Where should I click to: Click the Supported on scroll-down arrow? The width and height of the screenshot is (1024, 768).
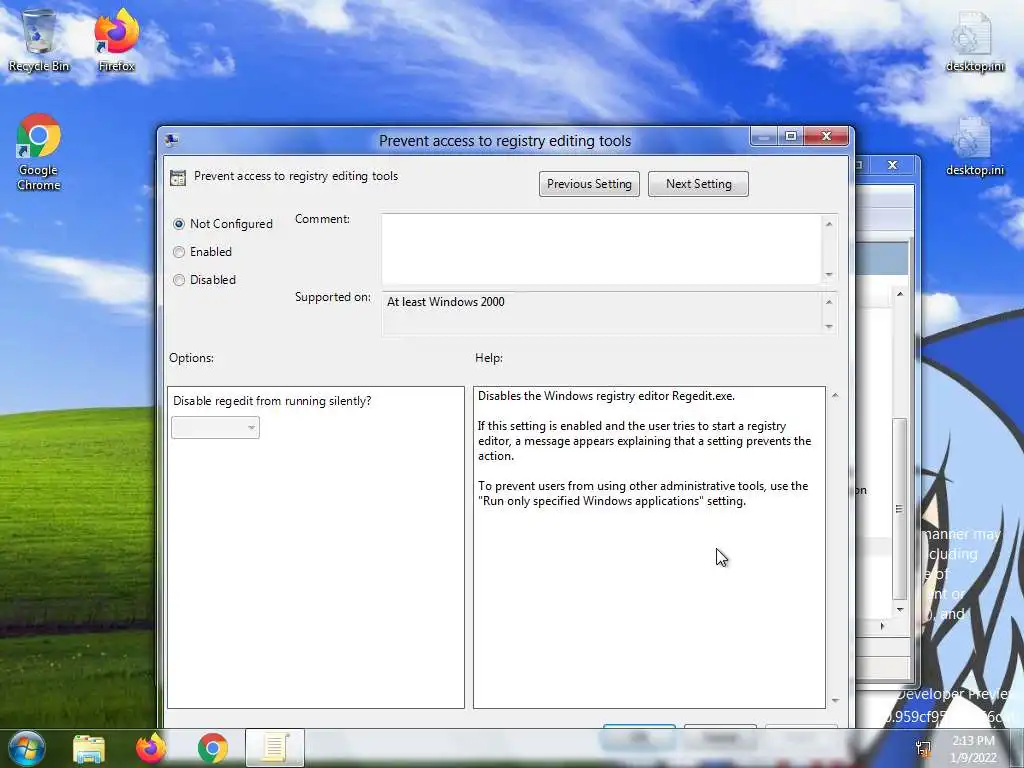[829, 327]
